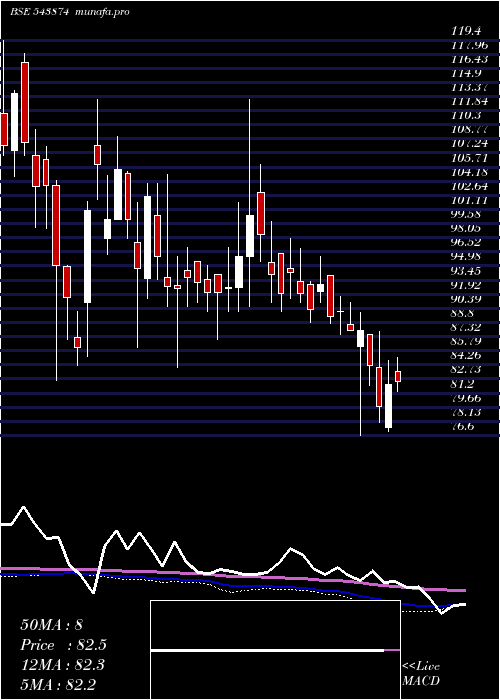This screenshot has height=700, width=500.
Task: Click the <<Live MACD label
Action: click(421, 674)
